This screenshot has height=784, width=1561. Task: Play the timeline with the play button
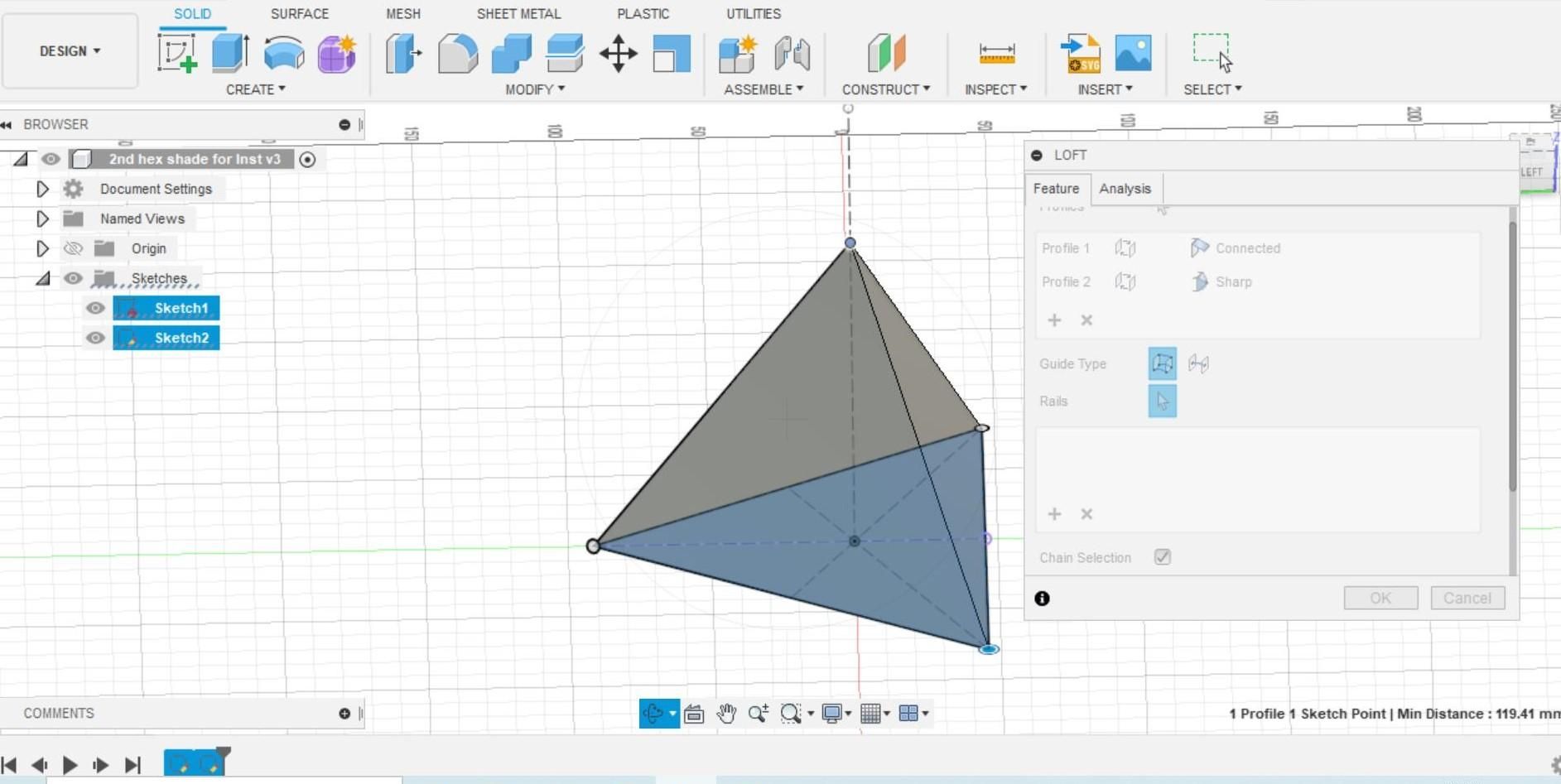[70, 765]
